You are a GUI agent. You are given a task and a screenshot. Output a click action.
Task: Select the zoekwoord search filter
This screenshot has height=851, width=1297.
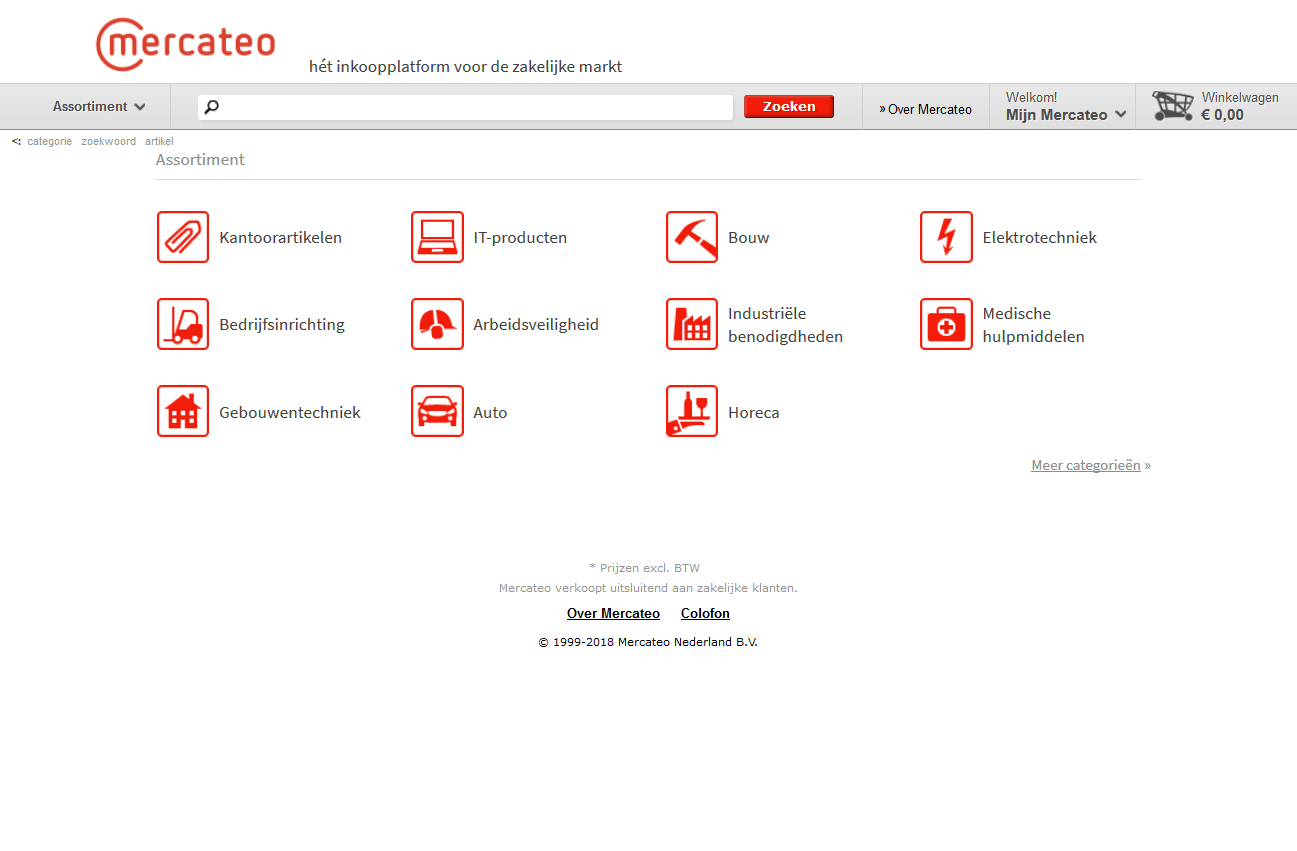(x=108, y=142)
